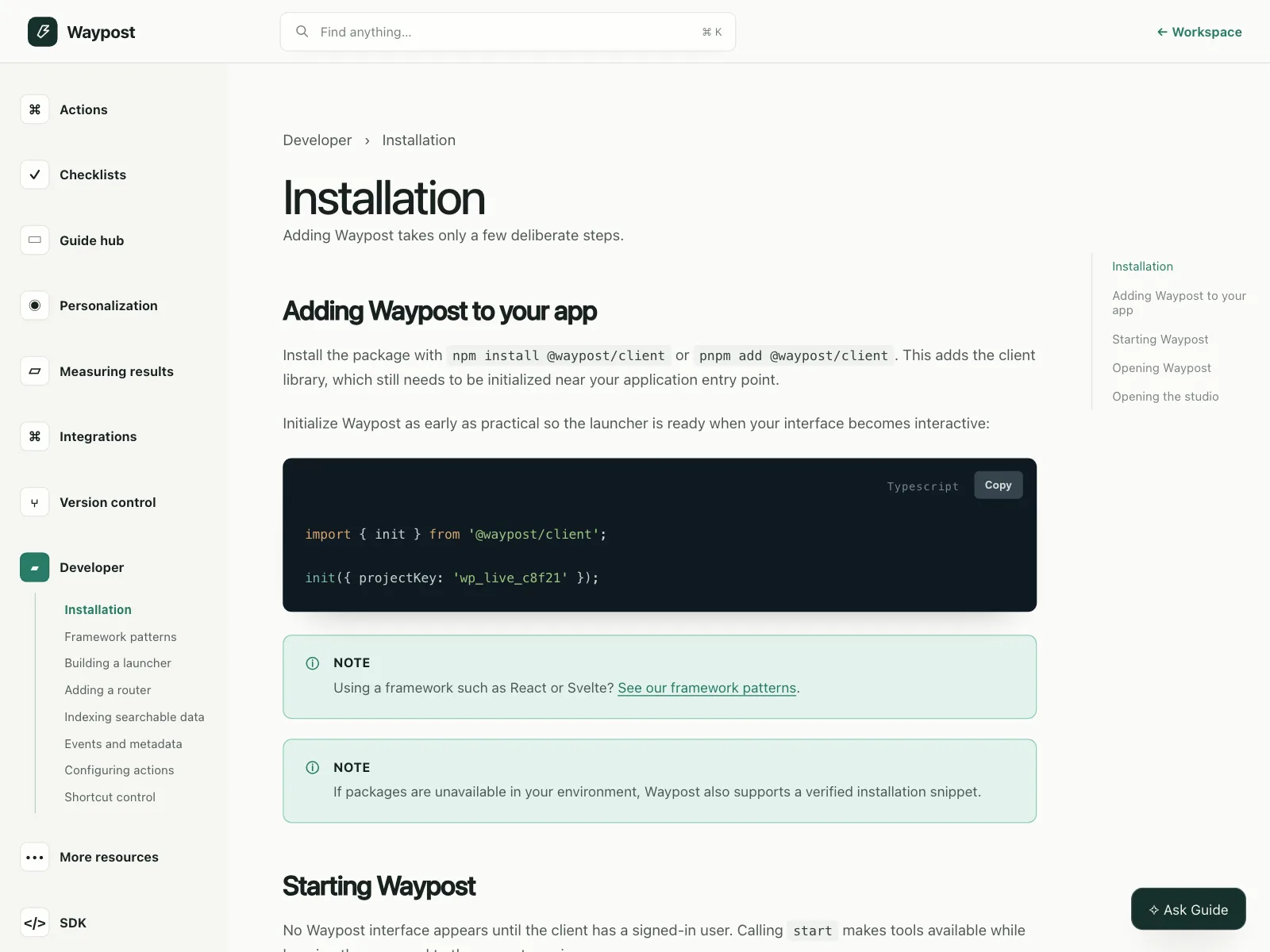Click the Version control branch icon
The width and height of the screenshot is (1270, 952).
35,502
